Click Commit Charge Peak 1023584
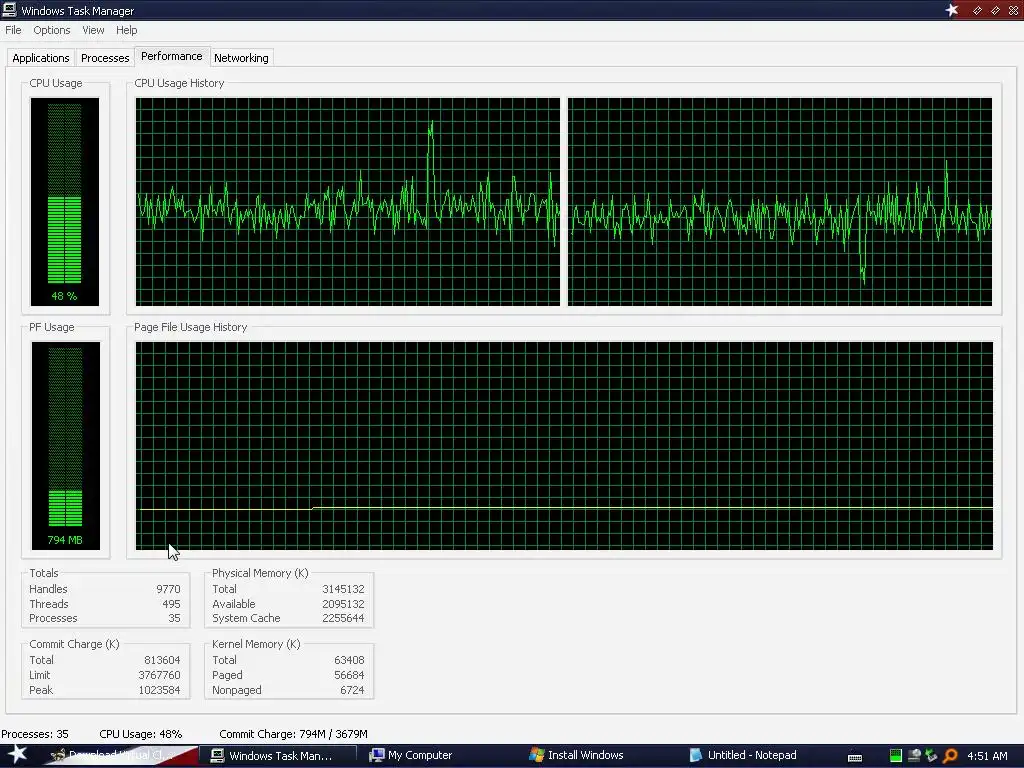The height and width of the screenshot is (768, 1024). 159,690
